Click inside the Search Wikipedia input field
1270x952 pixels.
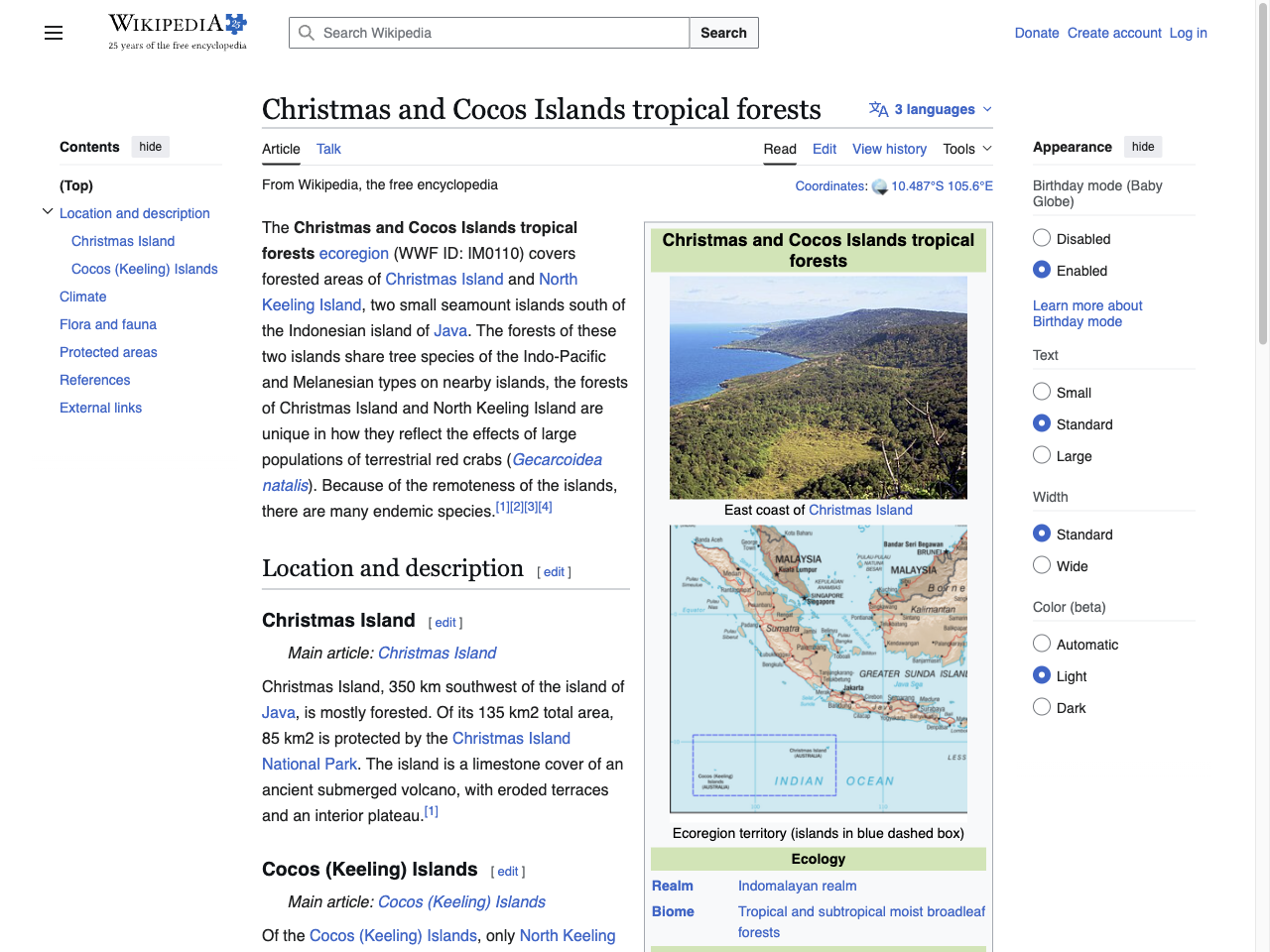pos(486,33)
